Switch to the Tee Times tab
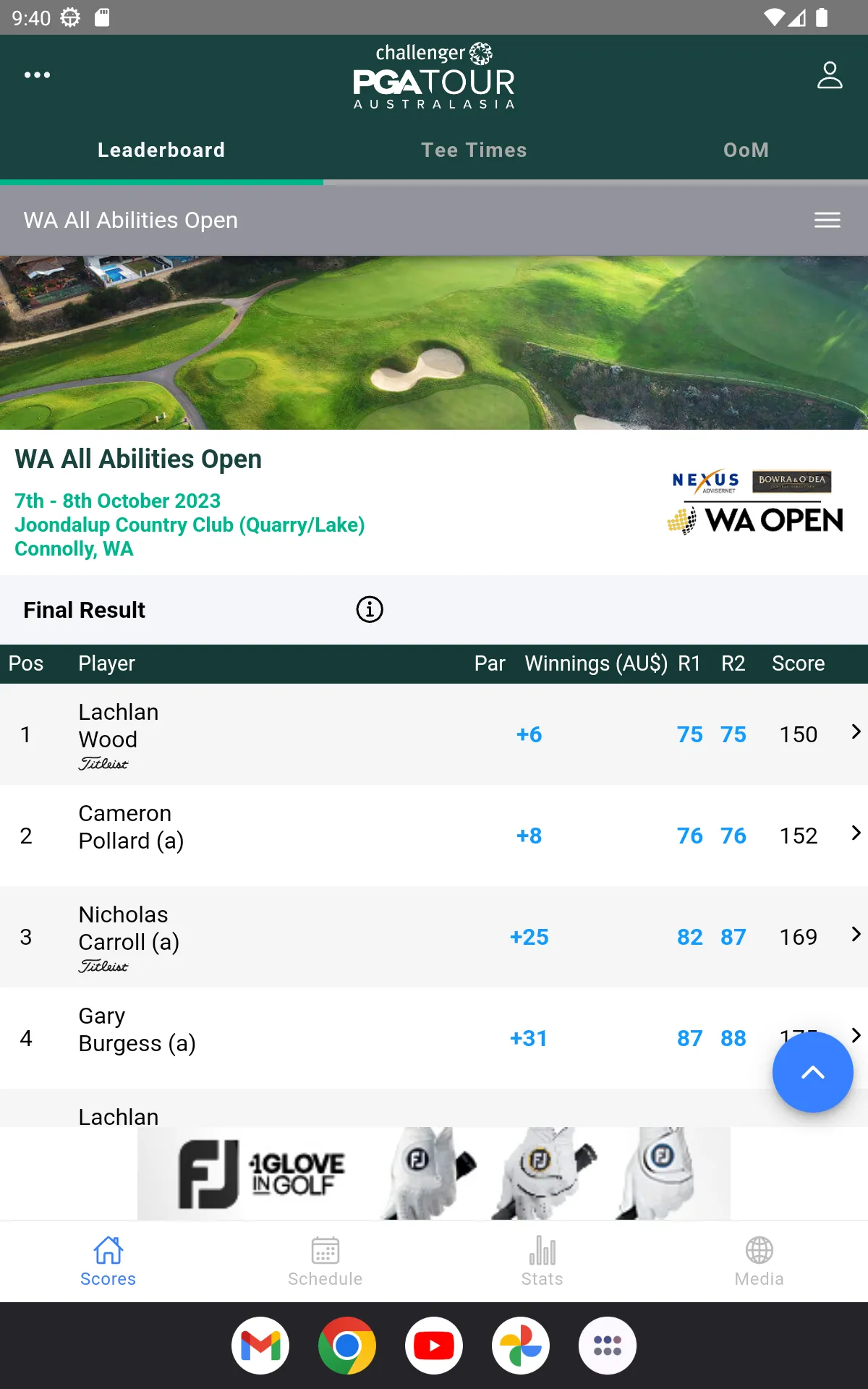 point(474,150)
